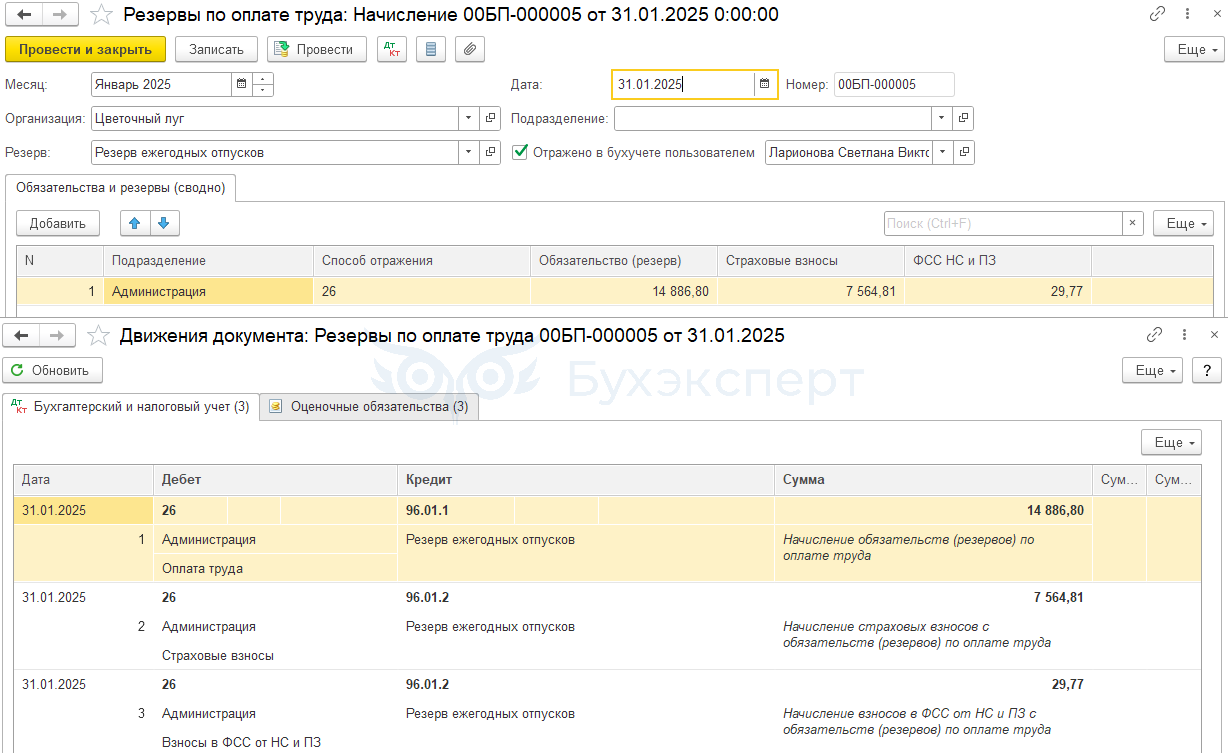Expand the Резерв dropdown list
Image resolution: width=1228 pixels, height=753 pixels.
(469, 153)
